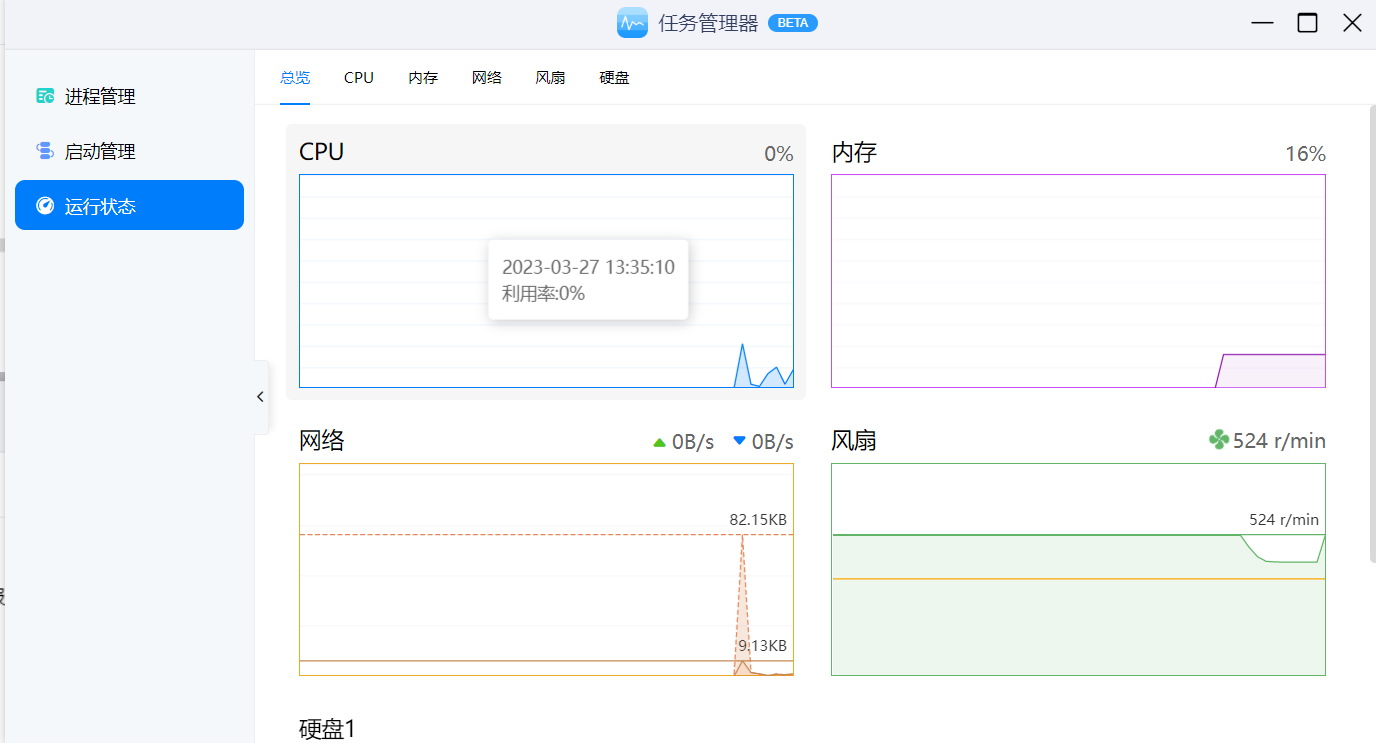The image size is (1376, 743).
Task: Click the 82.15KB peak label
Action: click(758, 520)
